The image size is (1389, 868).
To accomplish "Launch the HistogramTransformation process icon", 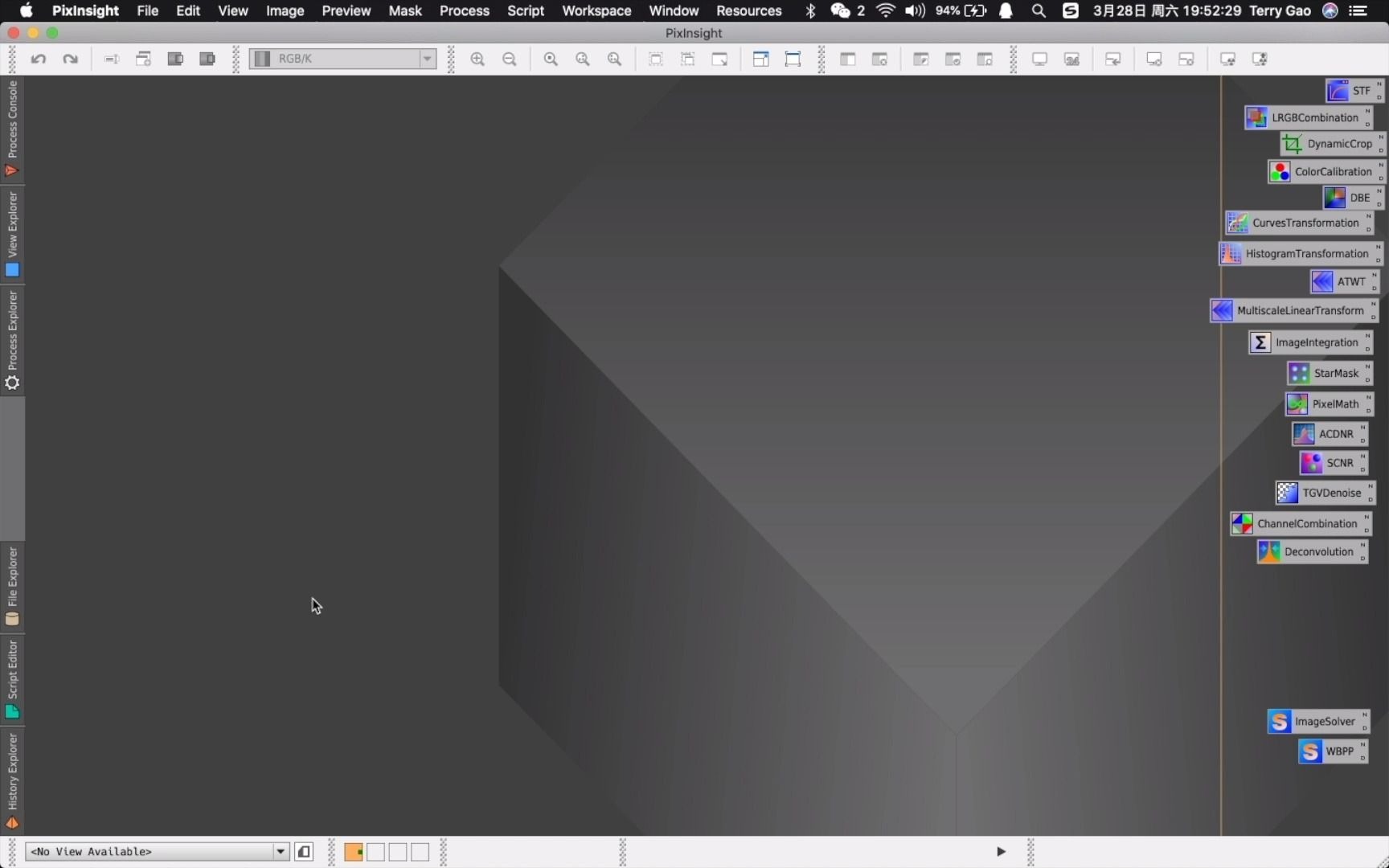I will coord(1301,253).
